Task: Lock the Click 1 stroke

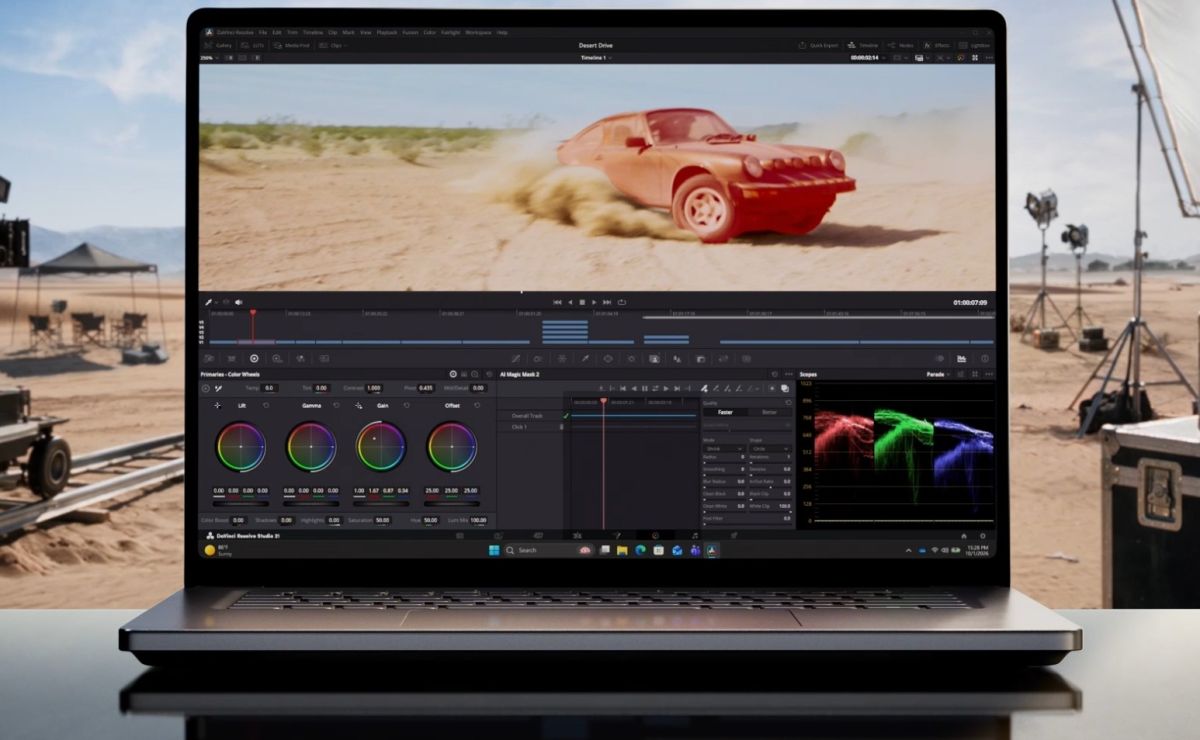Action: coord(561,427)
